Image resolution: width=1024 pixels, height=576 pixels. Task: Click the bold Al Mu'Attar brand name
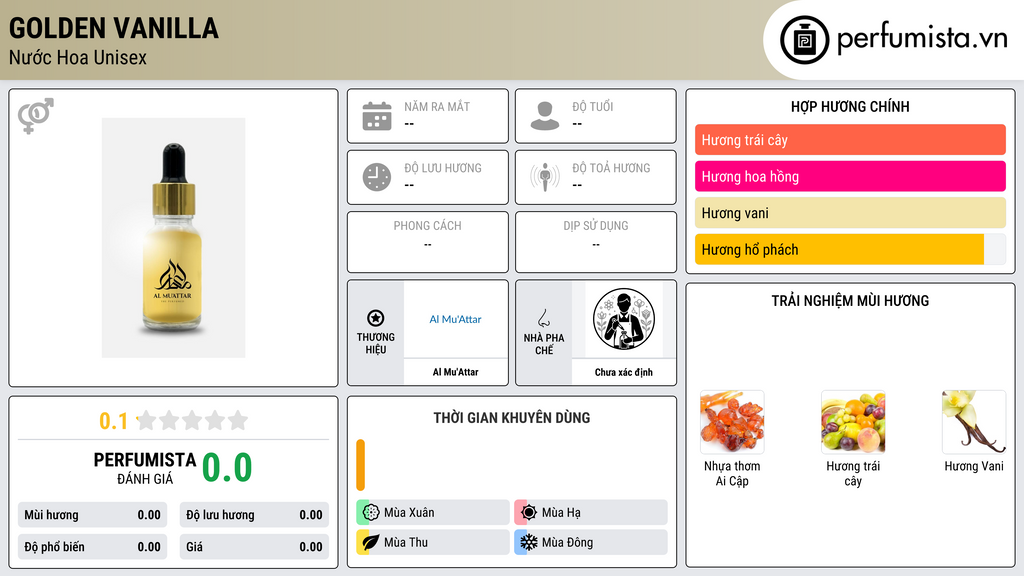tap(455, 372)
